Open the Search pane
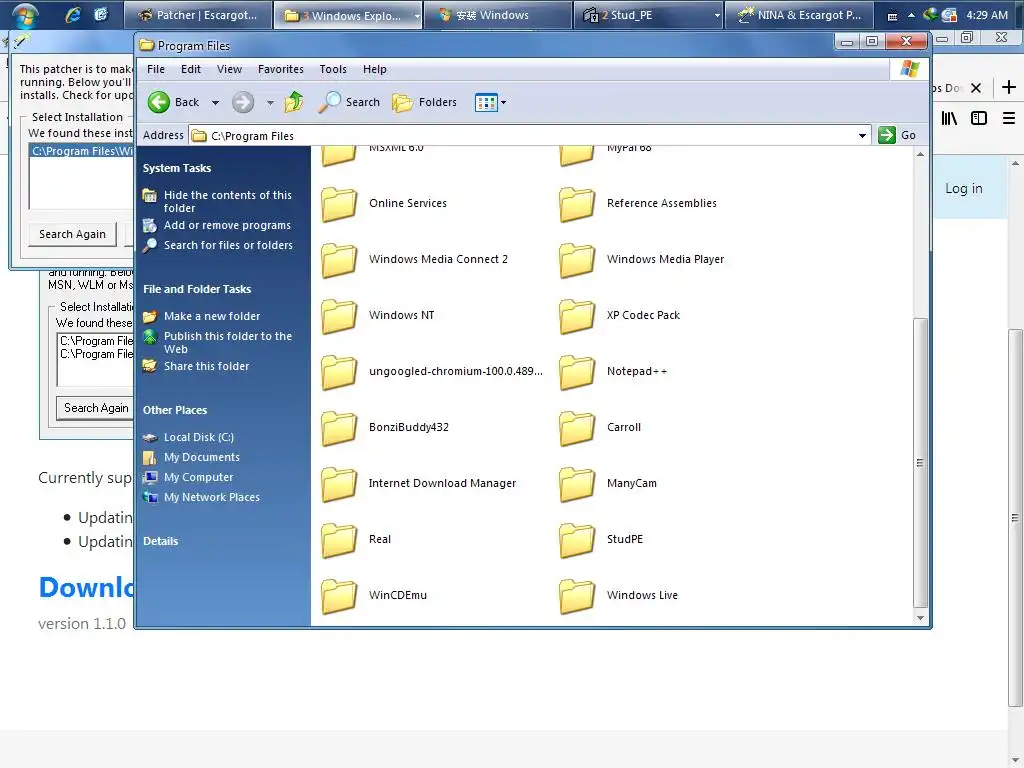Viewport: 1024px width, 768px height. (x=349, y=102)
